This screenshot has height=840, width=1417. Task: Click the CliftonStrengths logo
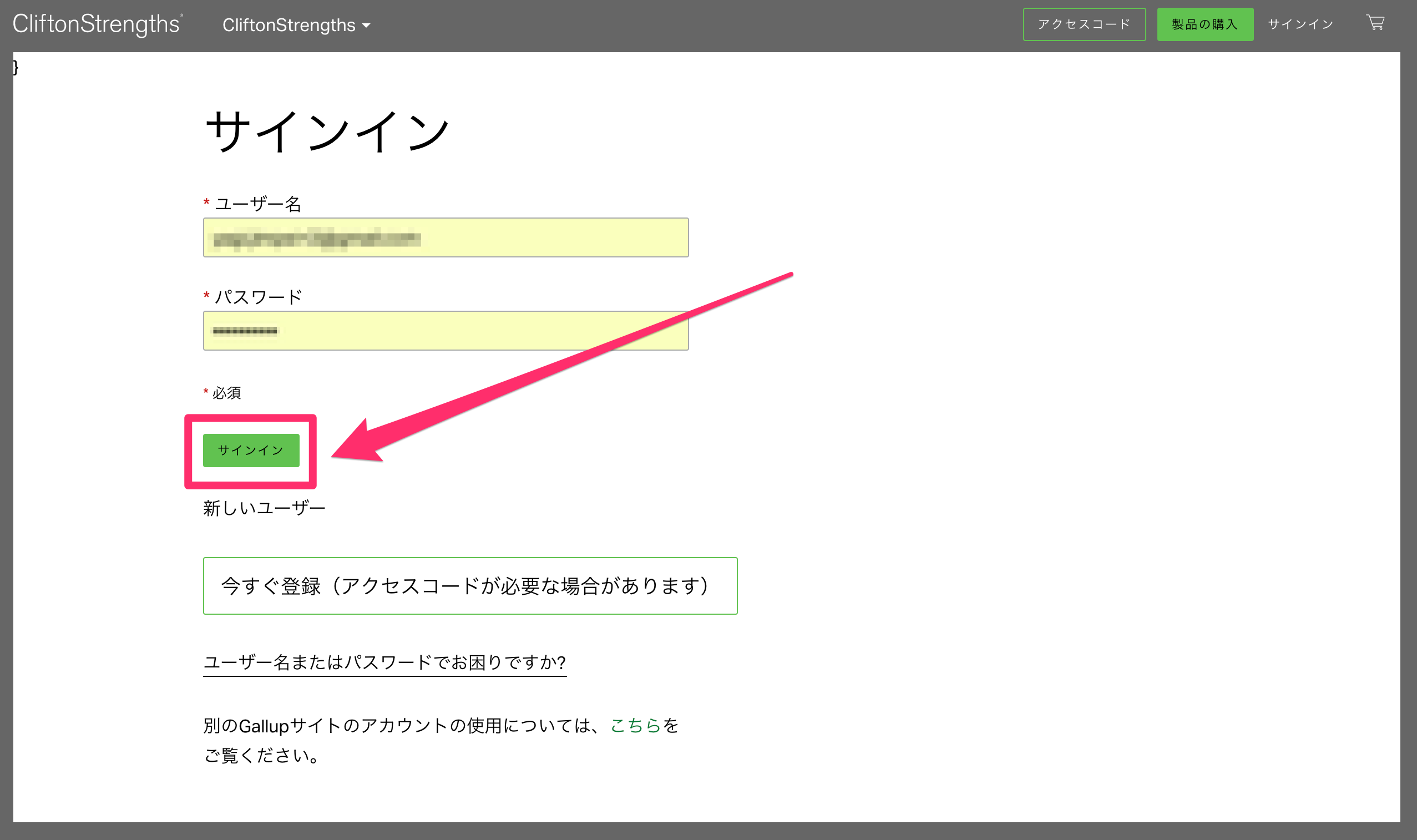click(98, 24)
